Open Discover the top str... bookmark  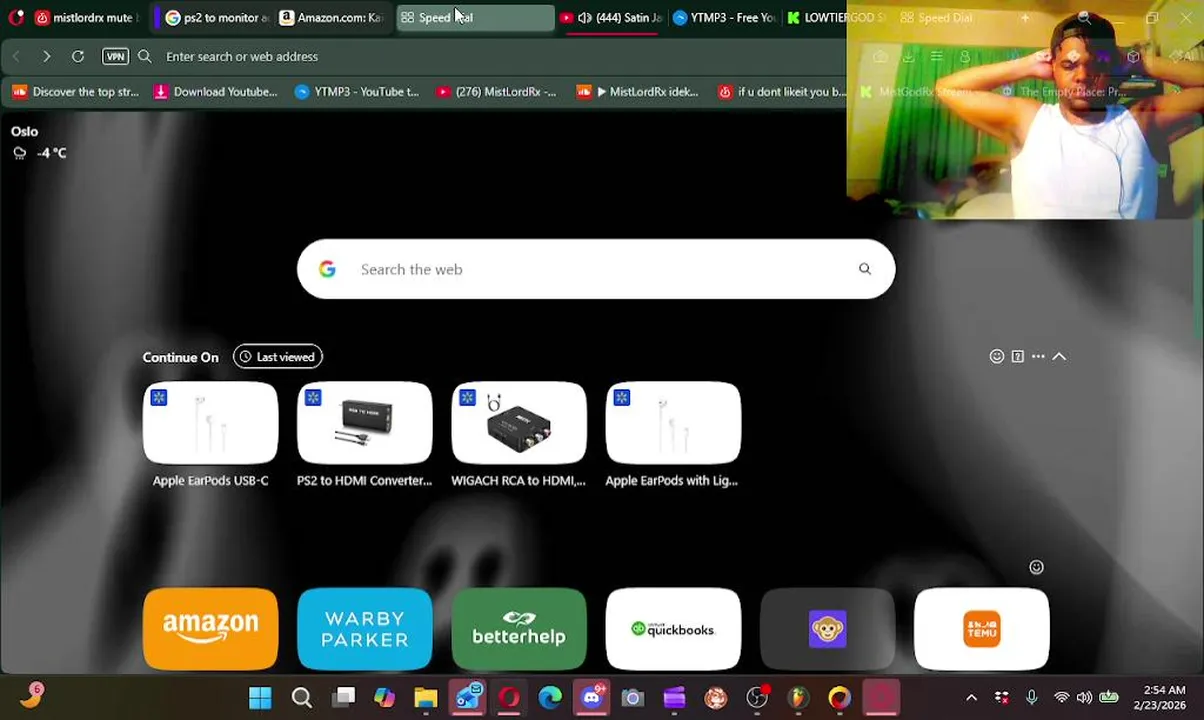tap(76, 92)
